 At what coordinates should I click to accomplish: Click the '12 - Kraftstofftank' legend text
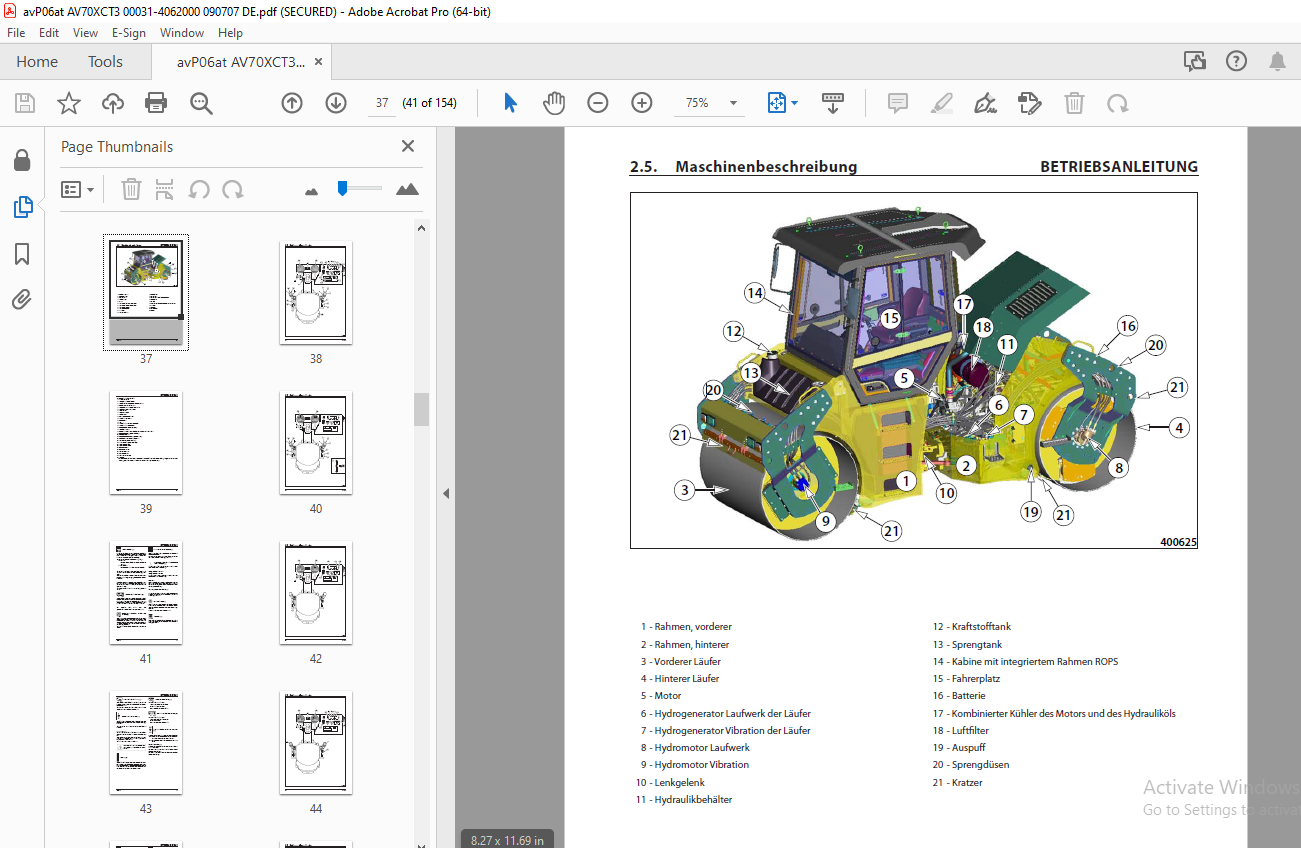(x=971, y=627)
